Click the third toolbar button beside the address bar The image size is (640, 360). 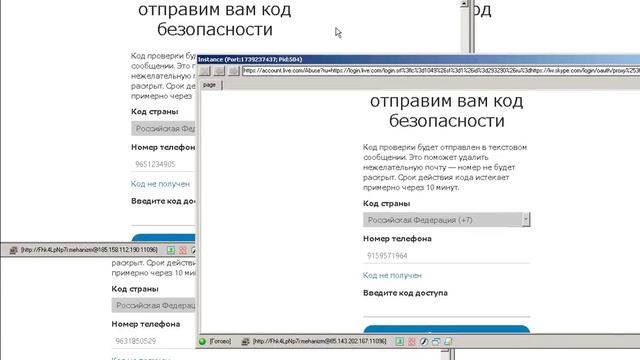[x=233, y=71]
